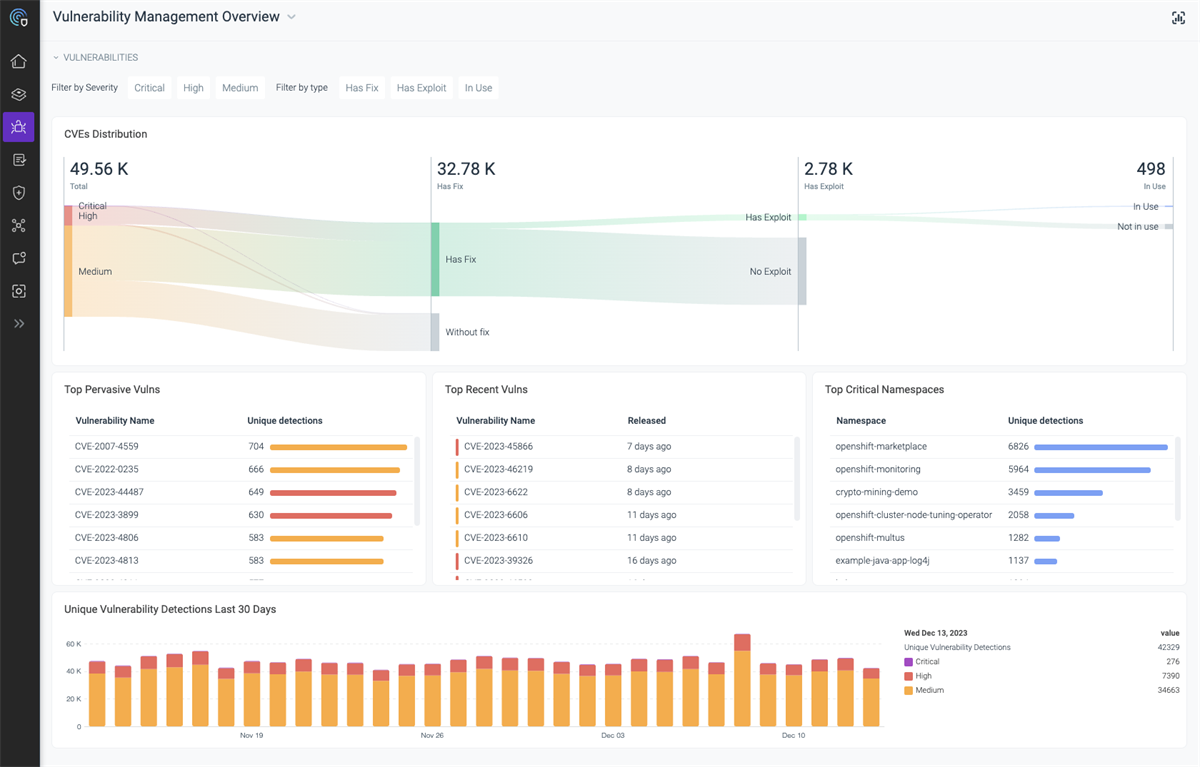Open the Integrations settings sidebar icon
Image resolution: width=1200 pixels, height=767 pixels.
coord(18,291)
